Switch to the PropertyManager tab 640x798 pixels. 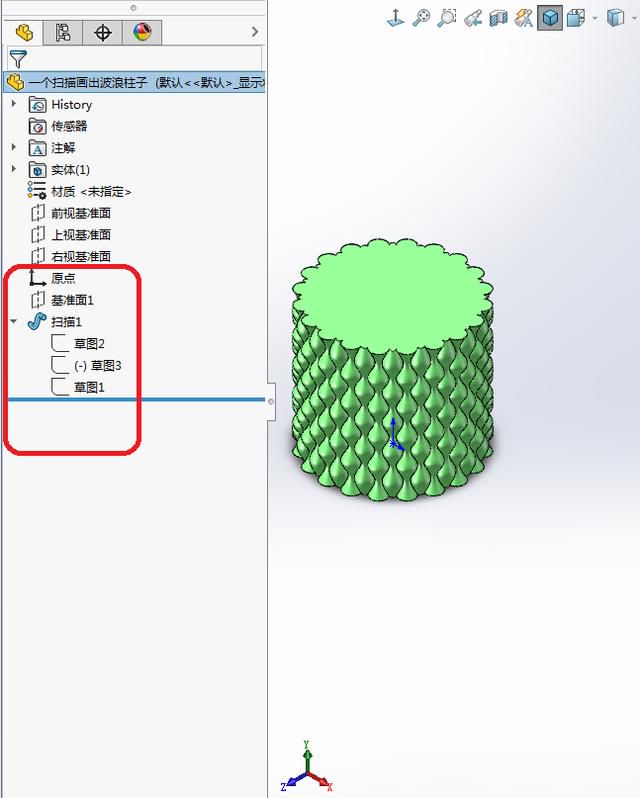(63, 32)
